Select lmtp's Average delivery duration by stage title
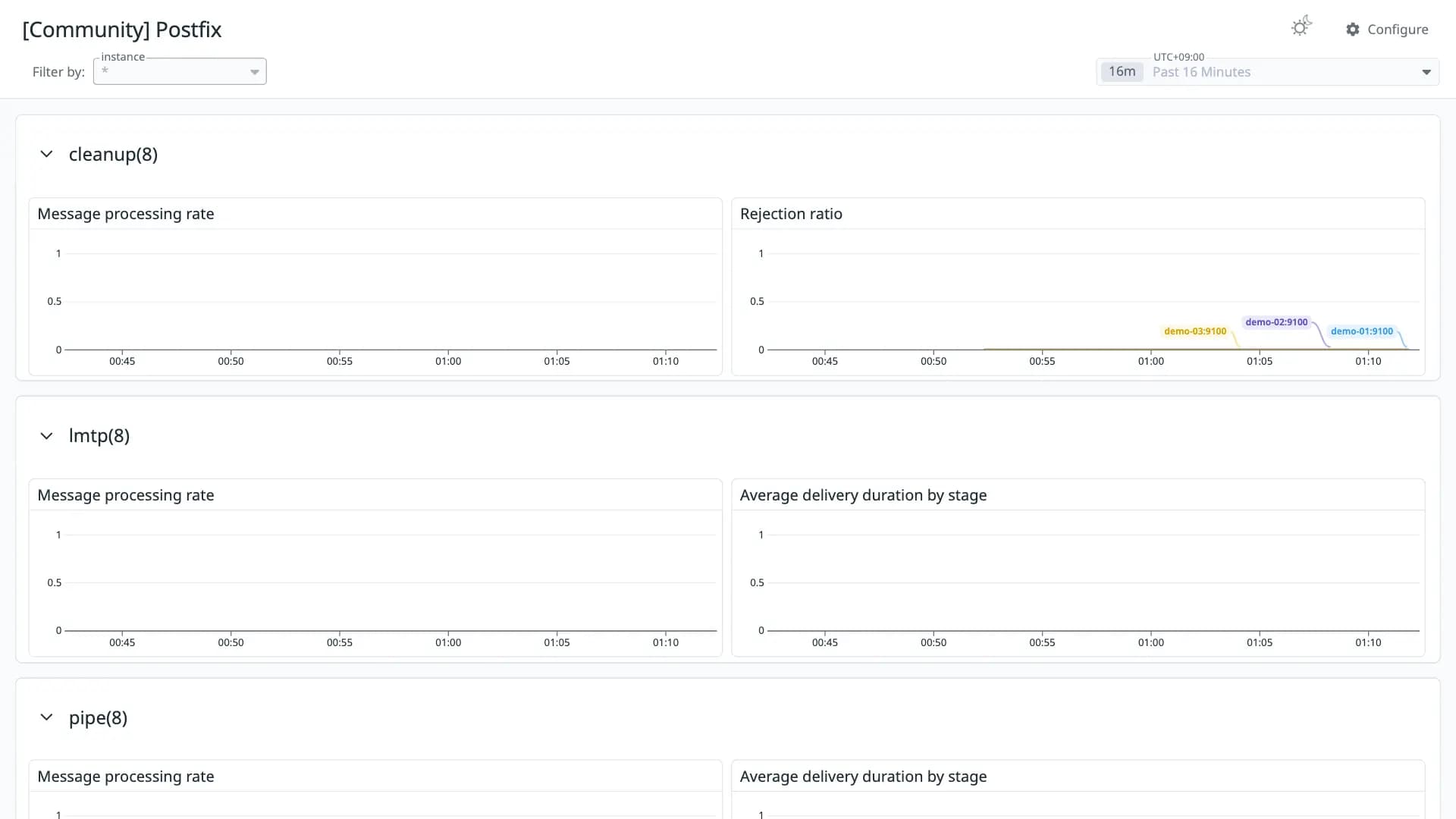 [x=863, y=495]
